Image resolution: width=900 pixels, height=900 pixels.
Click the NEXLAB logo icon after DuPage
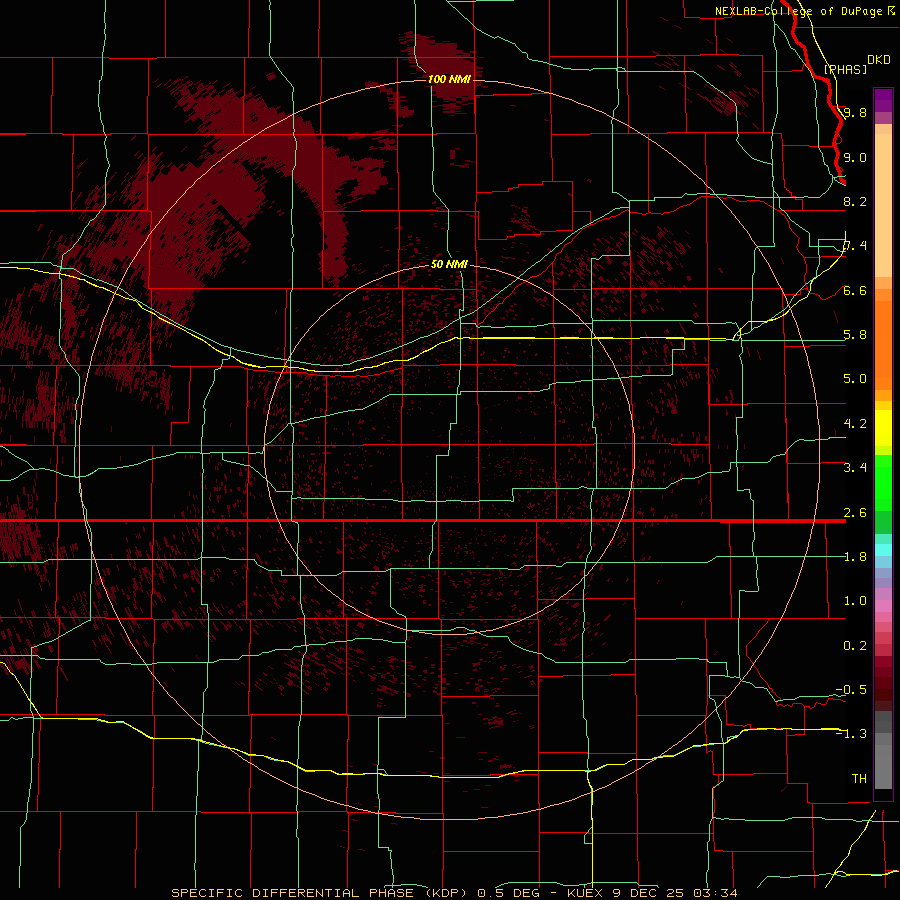tap(891, 11)
